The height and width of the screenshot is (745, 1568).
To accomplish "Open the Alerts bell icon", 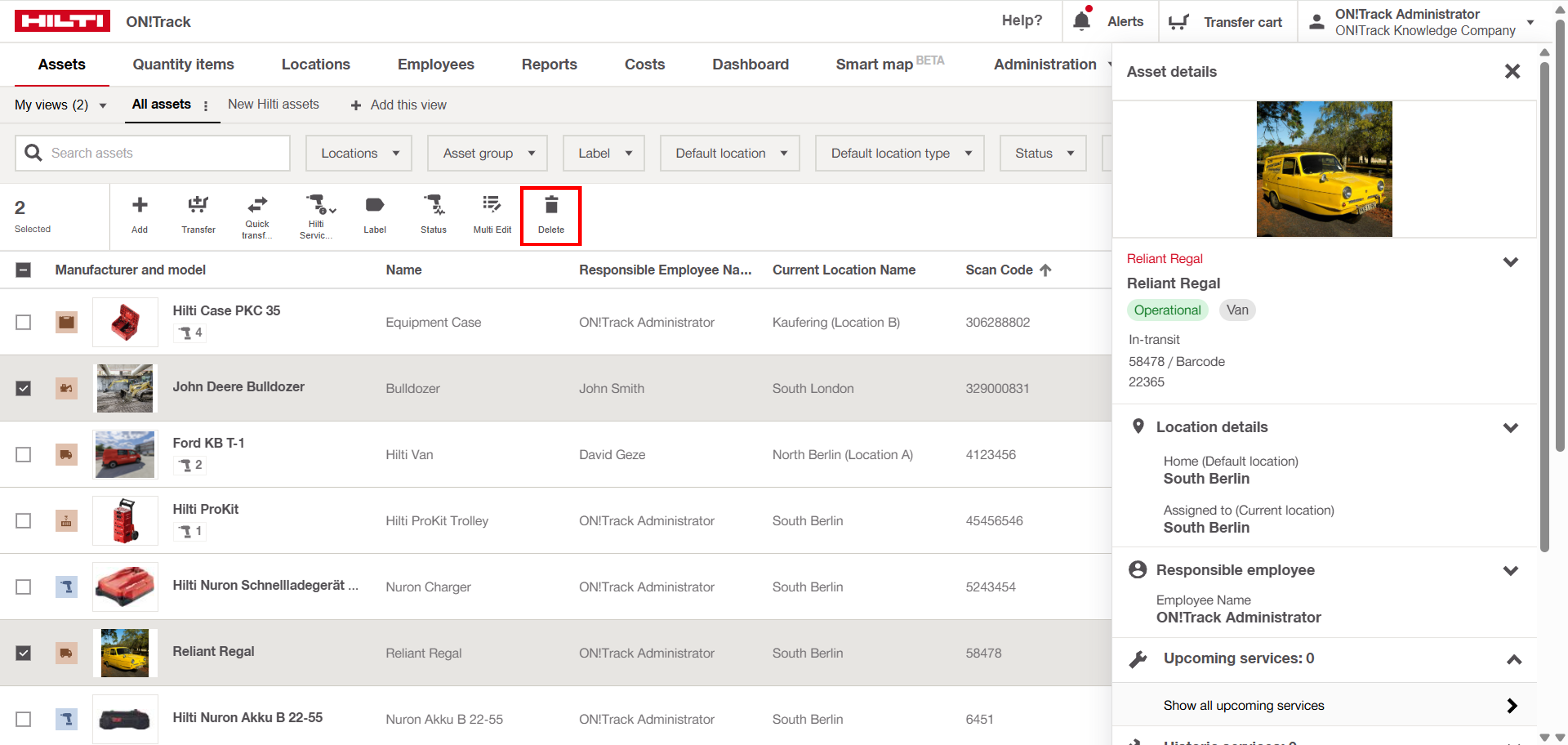I will 1081,21.
